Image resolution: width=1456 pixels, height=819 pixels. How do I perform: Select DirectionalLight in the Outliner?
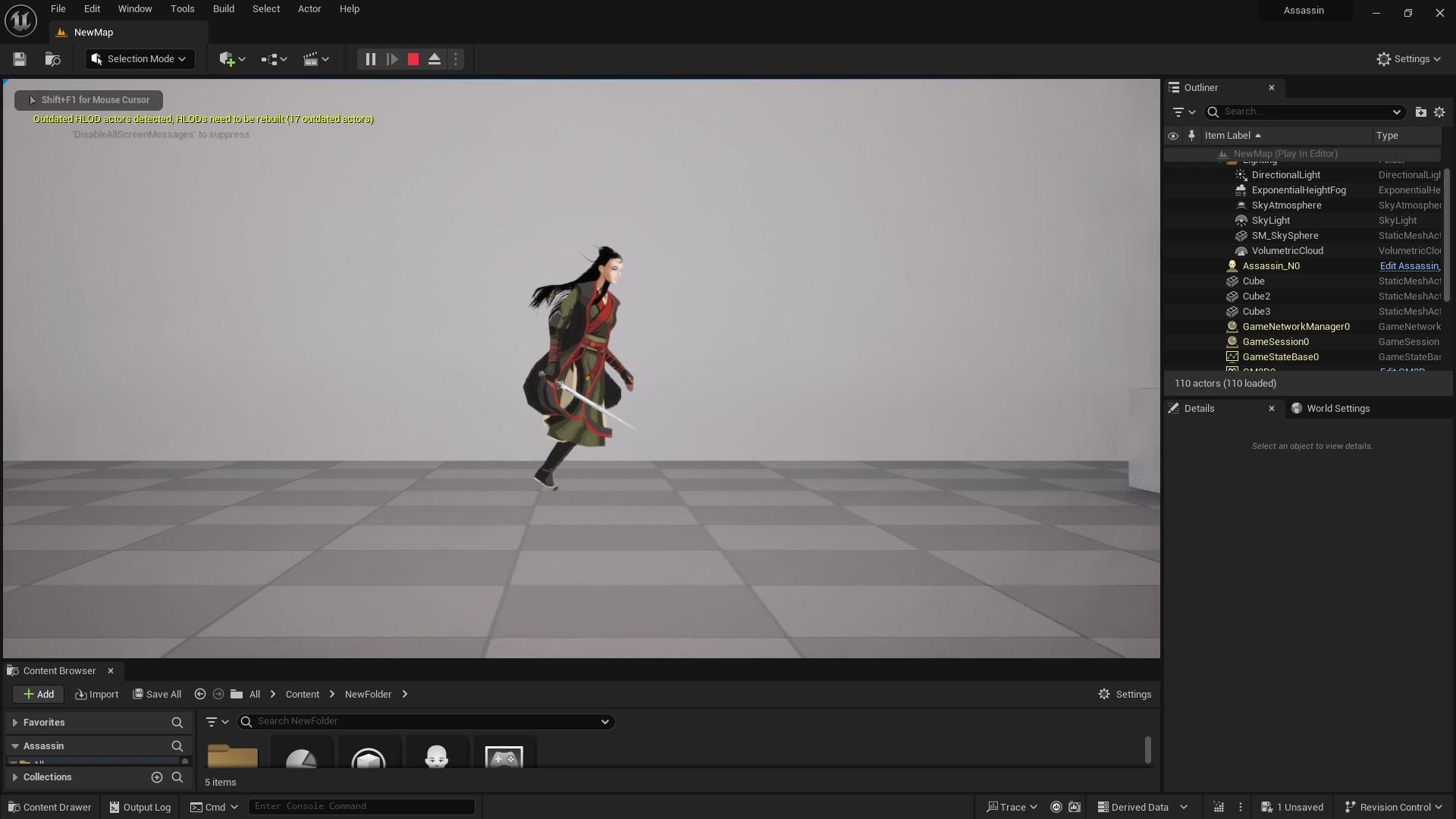[1302, 175]
